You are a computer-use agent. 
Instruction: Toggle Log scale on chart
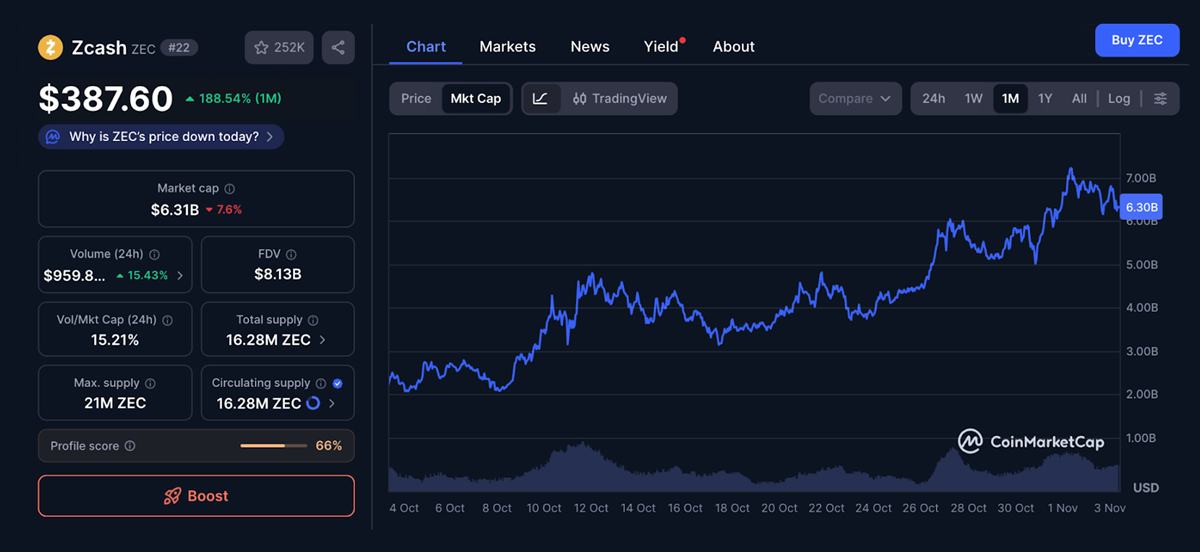(1119, 99)
